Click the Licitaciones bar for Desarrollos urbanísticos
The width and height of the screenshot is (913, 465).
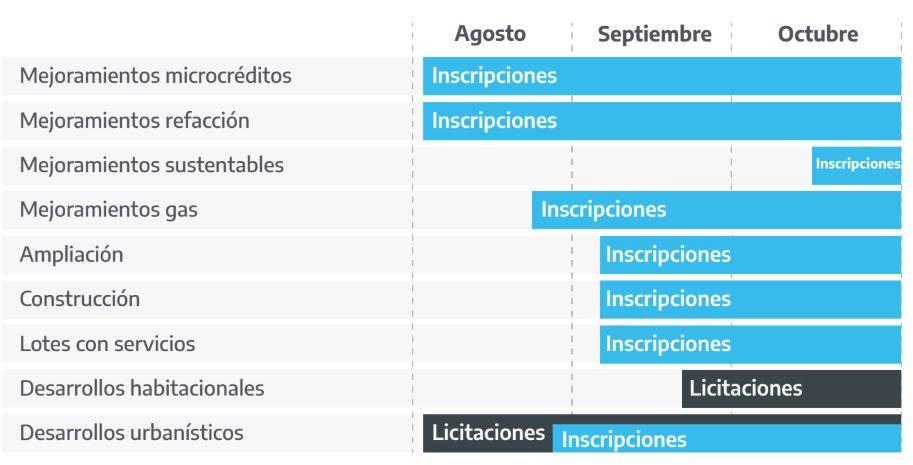488,433
